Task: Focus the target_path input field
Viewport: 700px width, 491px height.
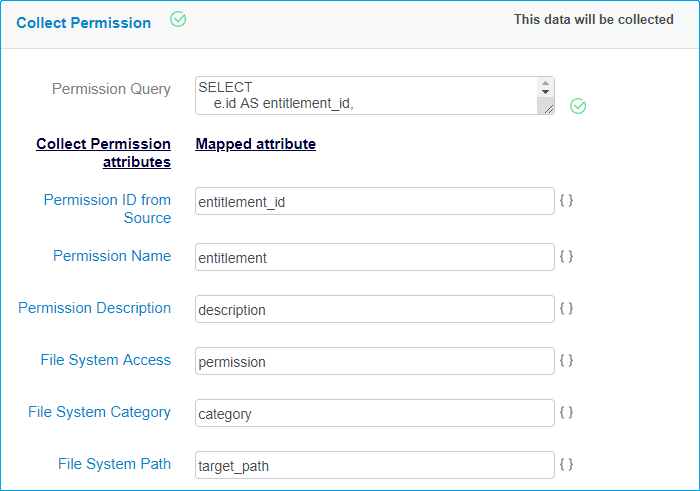Action: (374, 465)
